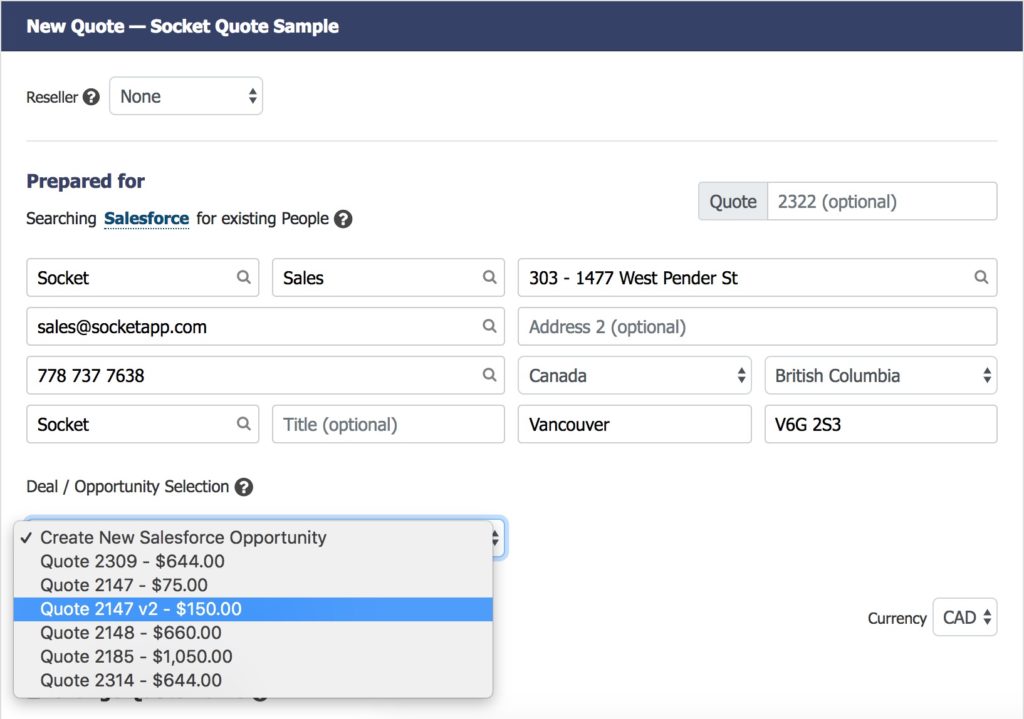Click search icon in phone 778 737 7638 field

pos(489,374)
